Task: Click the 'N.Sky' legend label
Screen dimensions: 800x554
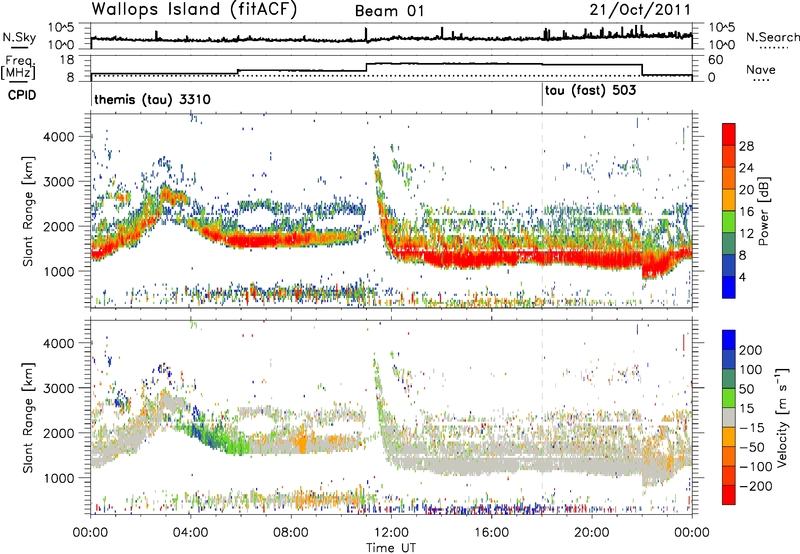Action: (19, 37)
